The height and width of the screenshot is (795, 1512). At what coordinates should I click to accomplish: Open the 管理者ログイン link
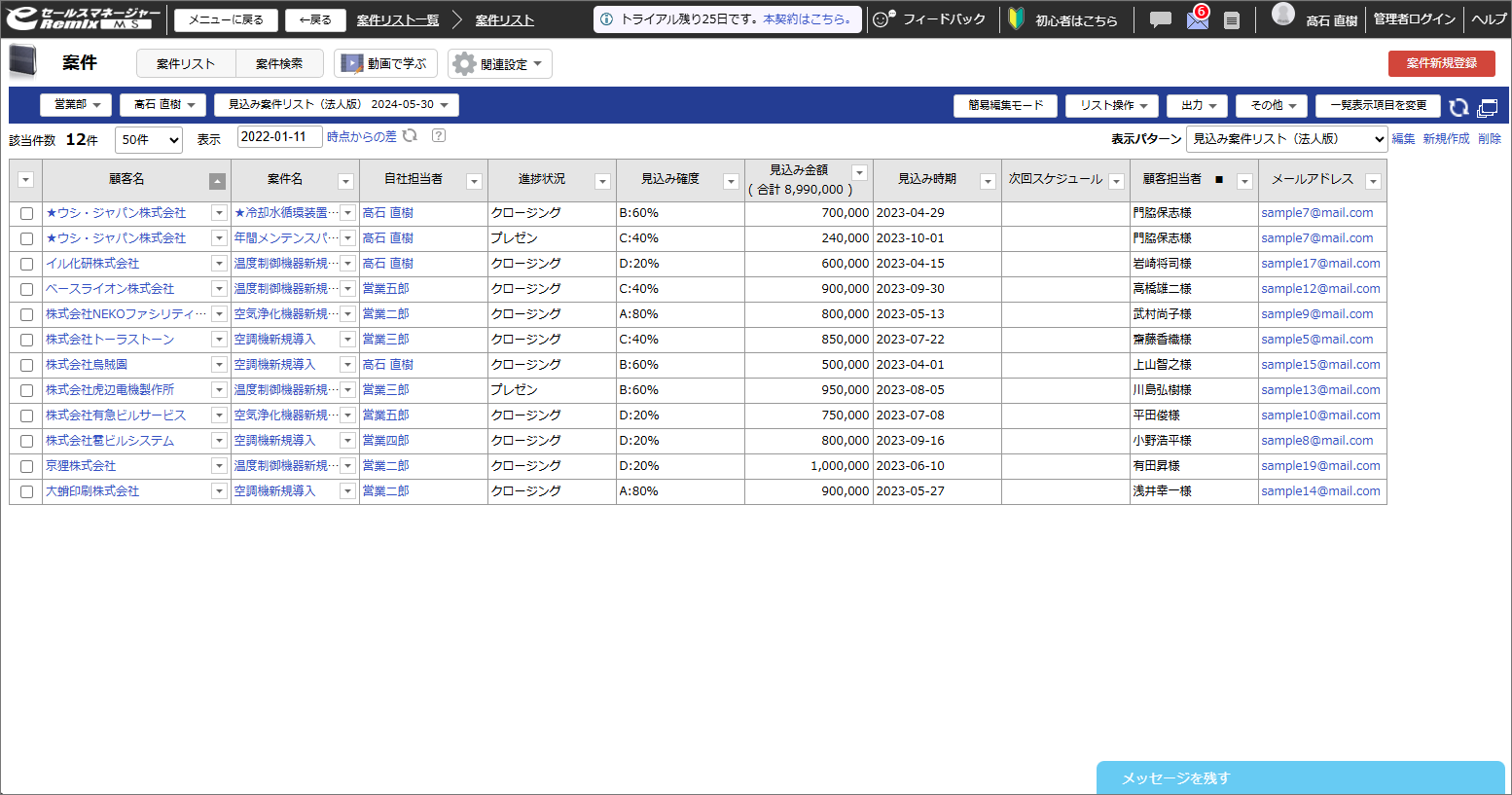[1414, 19]
